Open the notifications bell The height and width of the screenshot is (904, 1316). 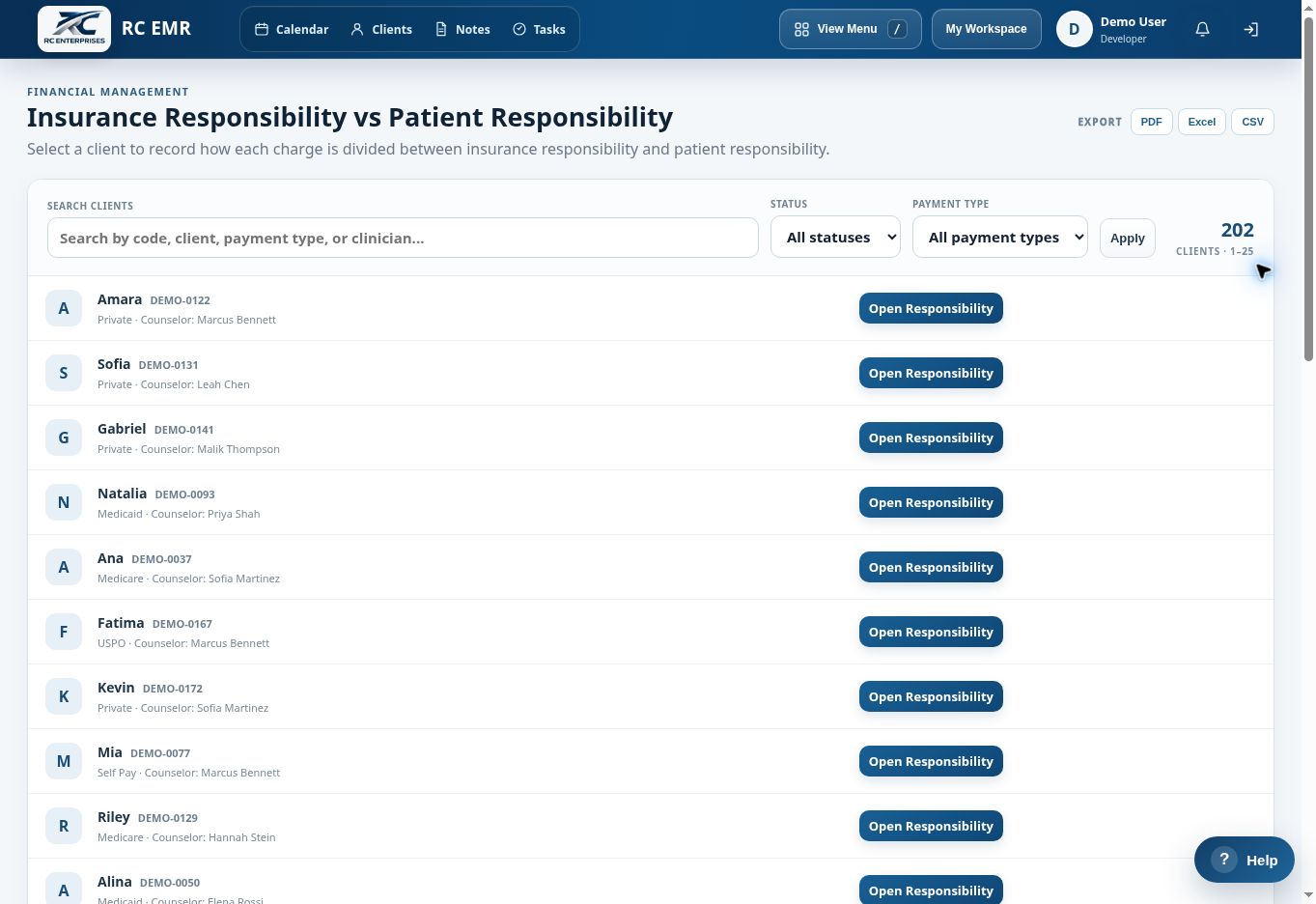tap(1202, 29)
